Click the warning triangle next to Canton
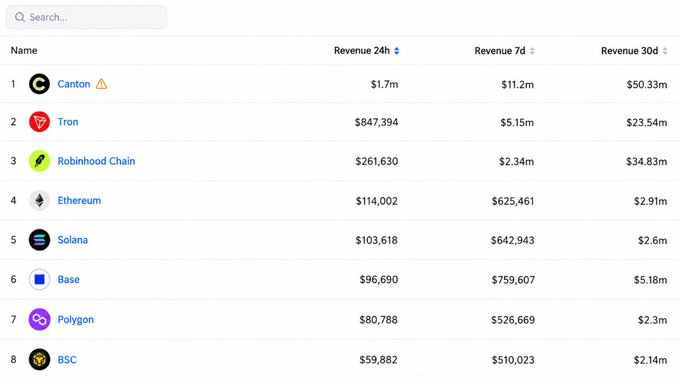The image size is (679, 382). (101, 84)
